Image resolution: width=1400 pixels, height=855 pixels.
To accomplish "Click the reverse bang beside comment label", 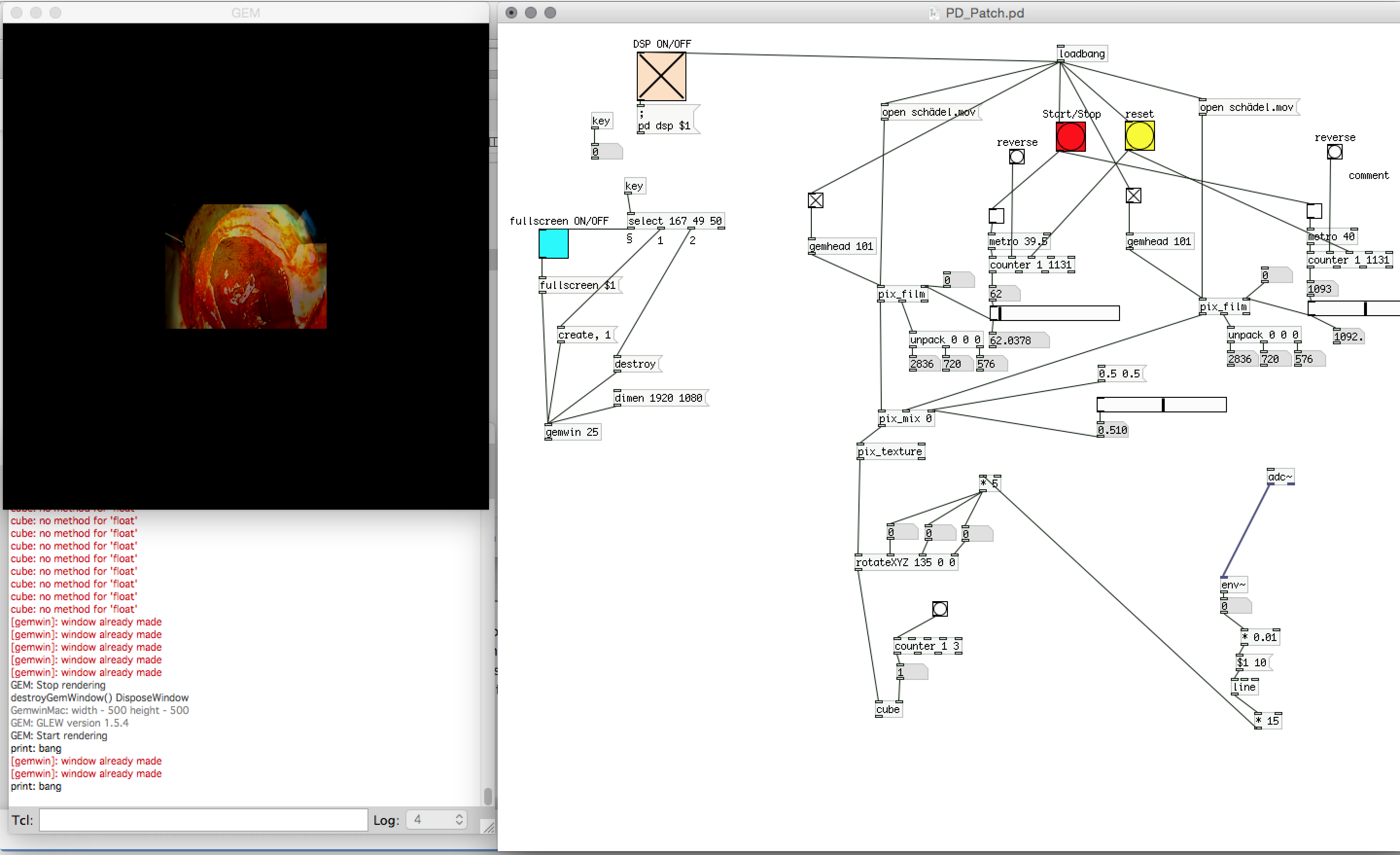I will [x=1334, y=152].
